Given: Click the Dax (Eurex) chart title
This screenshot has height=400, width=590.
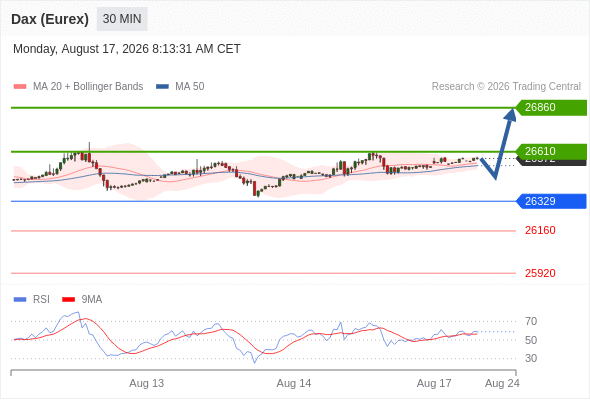Looking at the screenshot, I should pyautogui.click(x=50, y=19).
